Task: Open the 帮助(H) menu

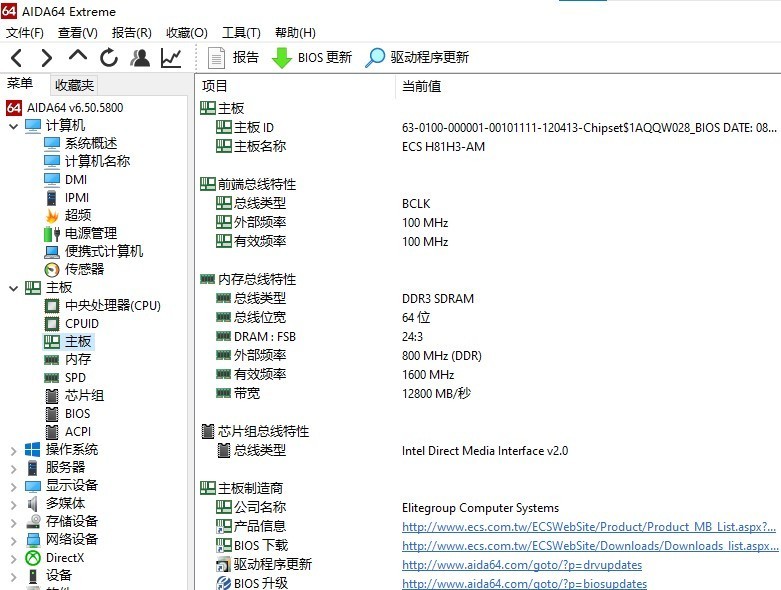Action: pos(295,33)
